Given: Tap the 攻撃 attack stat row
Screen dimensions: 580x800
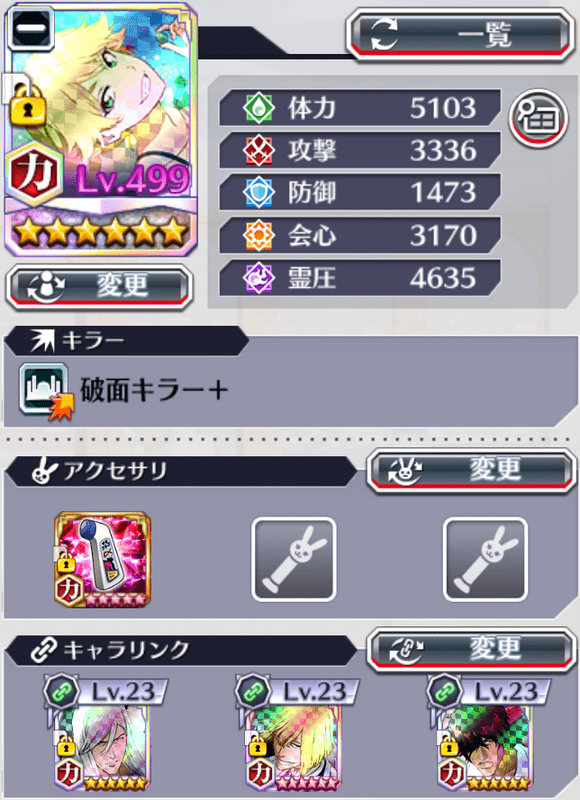Looking at the screenshot, I should 360,151.
